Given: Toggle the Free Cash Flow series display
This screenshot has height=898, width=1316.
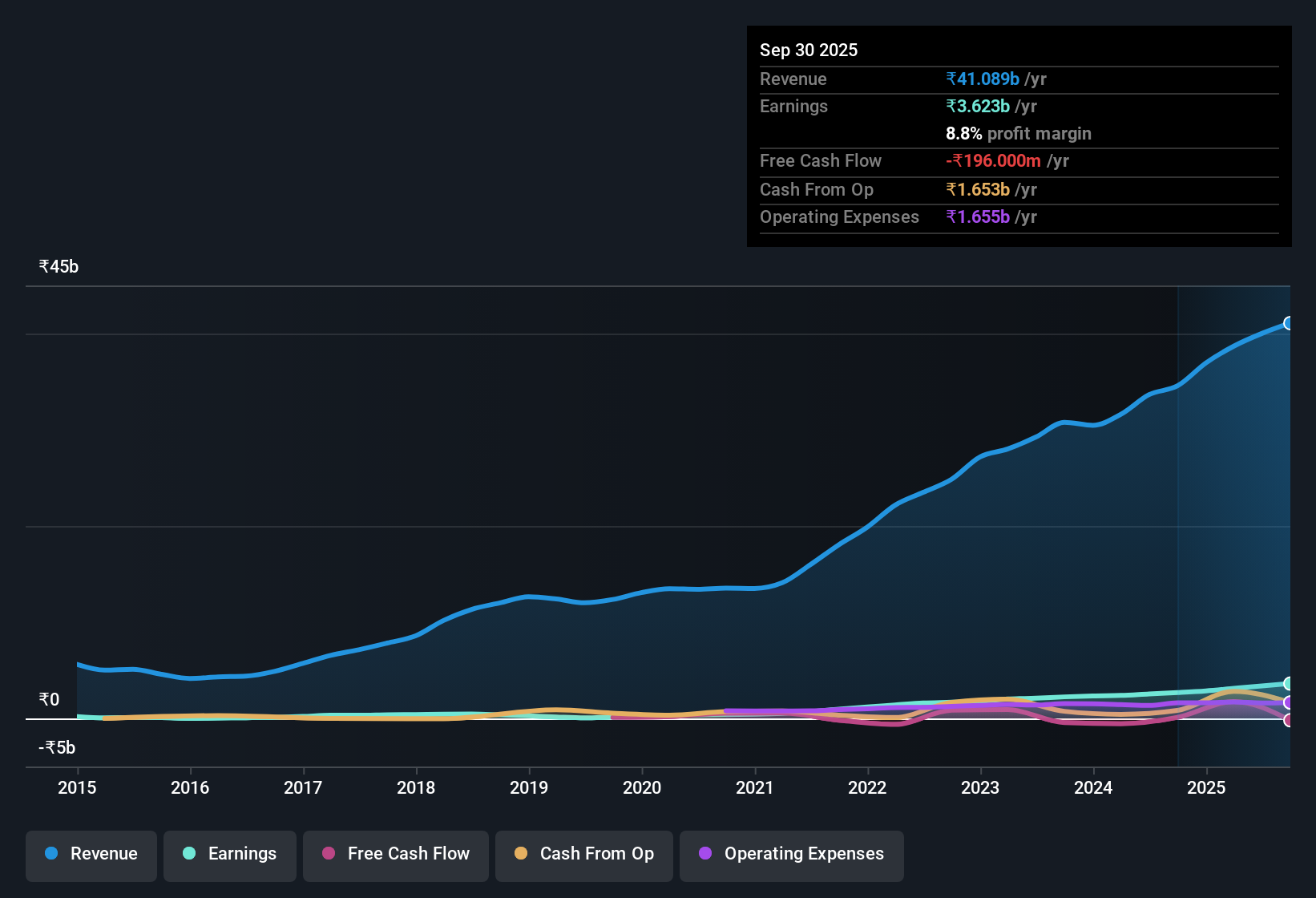Looking at the screenshot, I should (395, 854).
